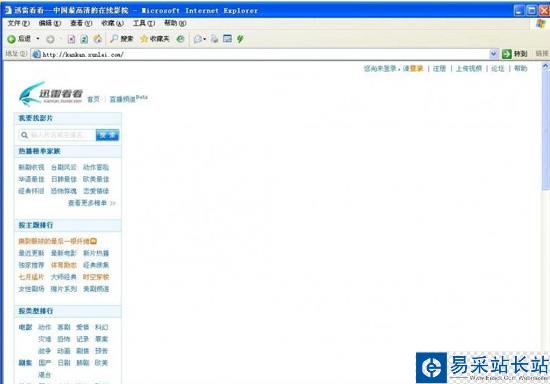Go to the 首页 home link
The image size is (550, 384).
[93, 99]
